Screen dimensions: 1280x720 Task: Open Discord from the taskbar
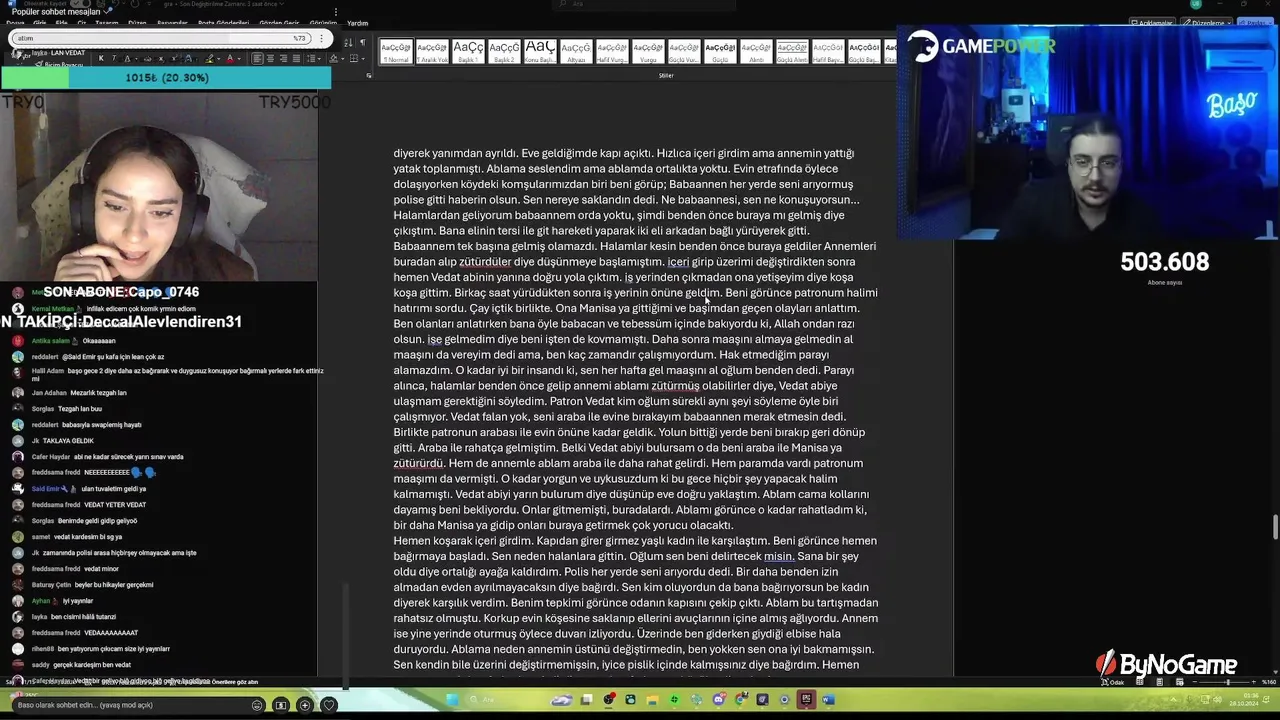click(x=718, y=699)
